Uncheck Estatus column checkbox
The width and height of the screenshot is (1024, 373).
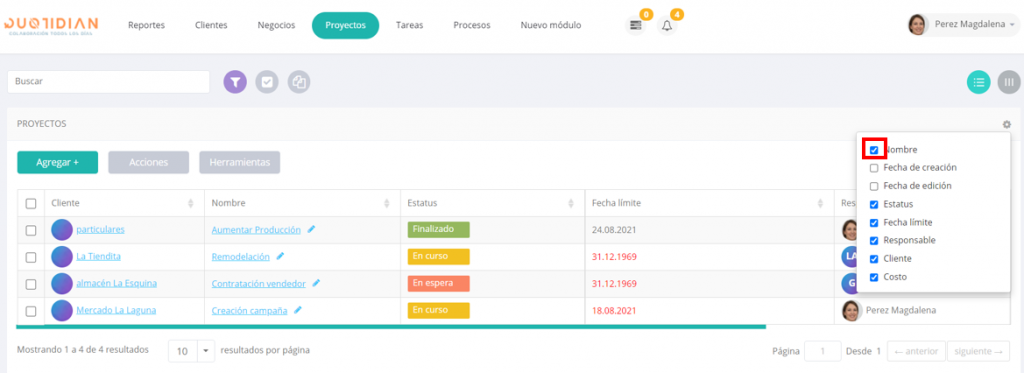[x=874, y=204]
